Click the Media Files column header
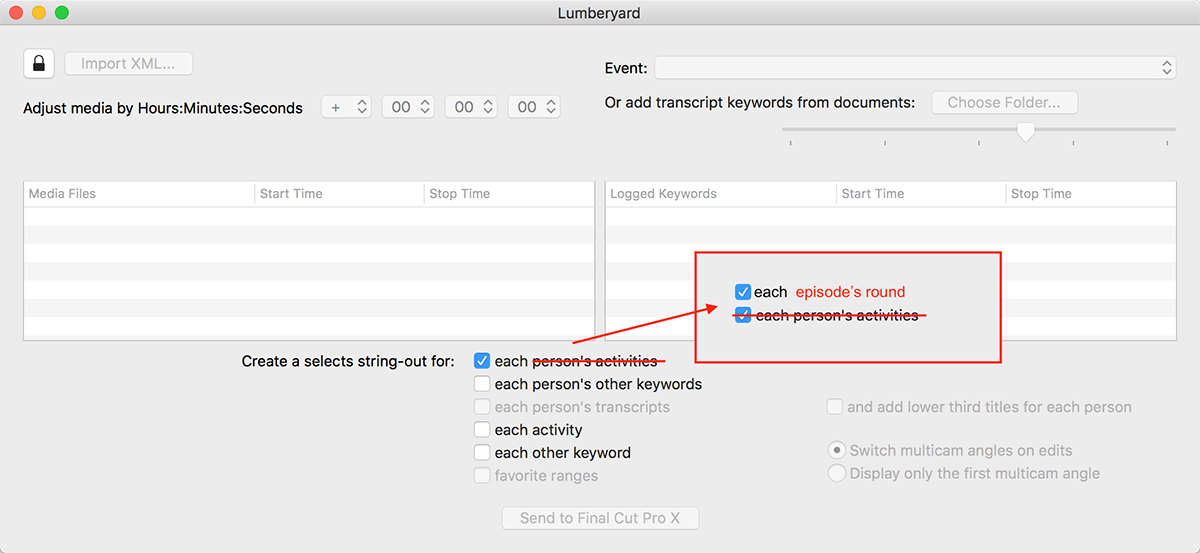1200x553 pixels. tap(139, 193)
